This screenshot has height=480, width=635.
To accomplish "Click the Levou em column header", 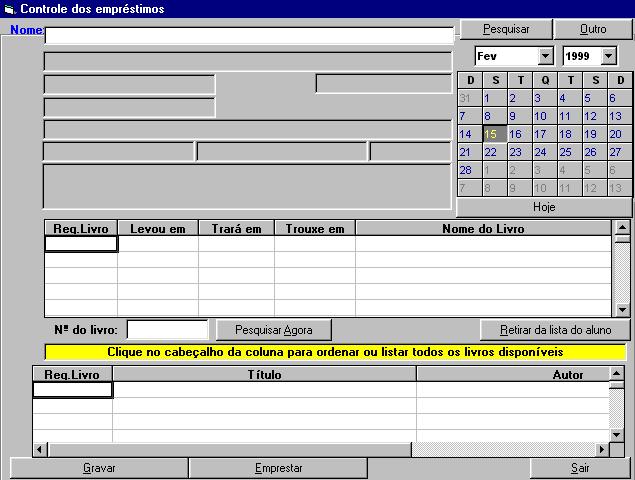I will [x=158, y=229].
